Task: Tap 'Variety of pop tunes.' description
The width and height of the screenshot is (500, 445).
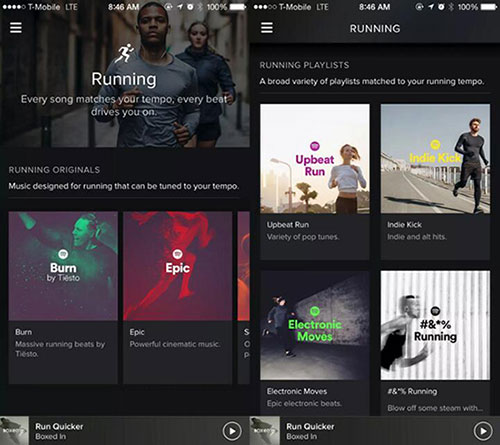Action: pos(303,237)
